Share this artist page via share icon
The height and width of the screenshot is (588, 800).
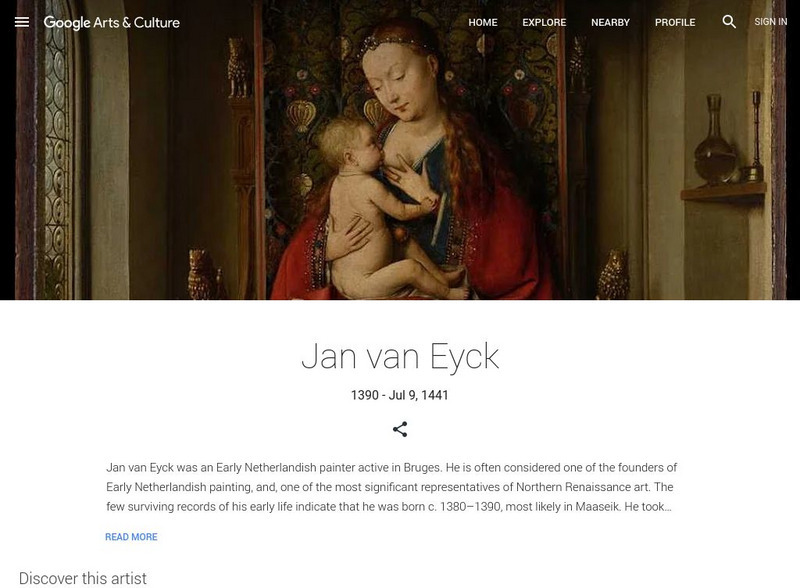click(400, 429)
